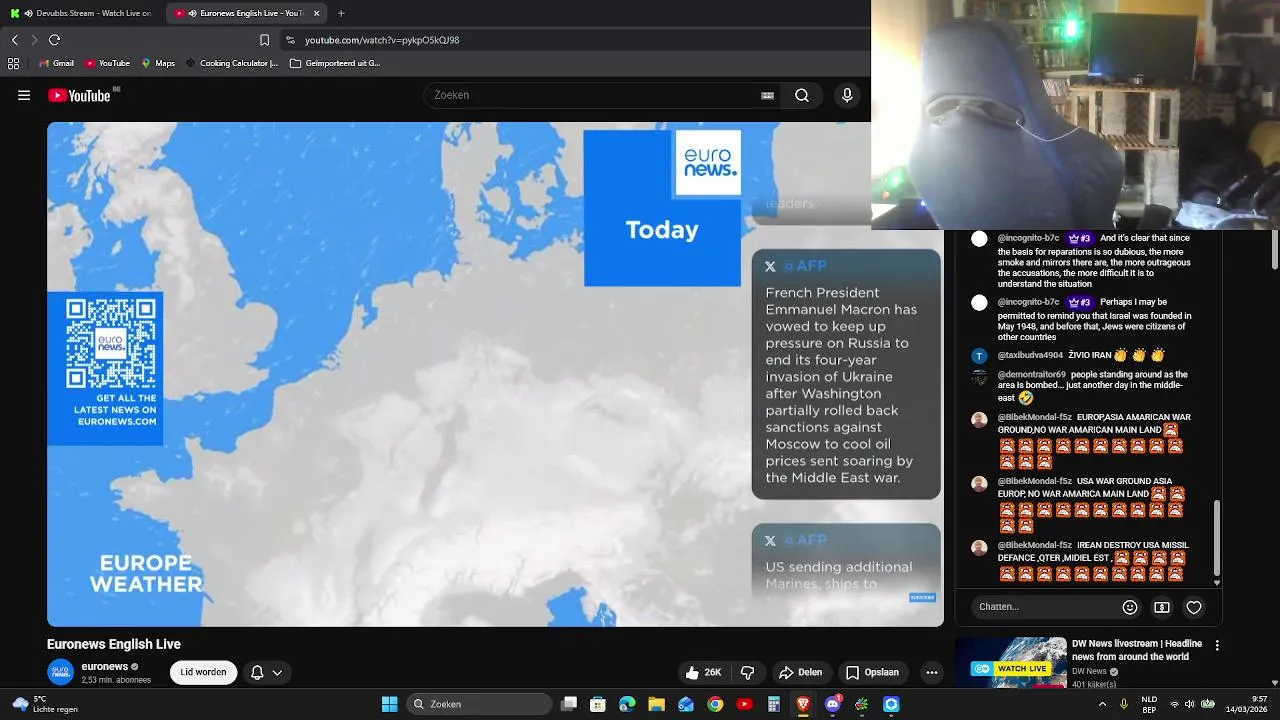Toggle notification bell for euronews
The width and height of the screenshot is (1280, 720).
pos(257,673)
